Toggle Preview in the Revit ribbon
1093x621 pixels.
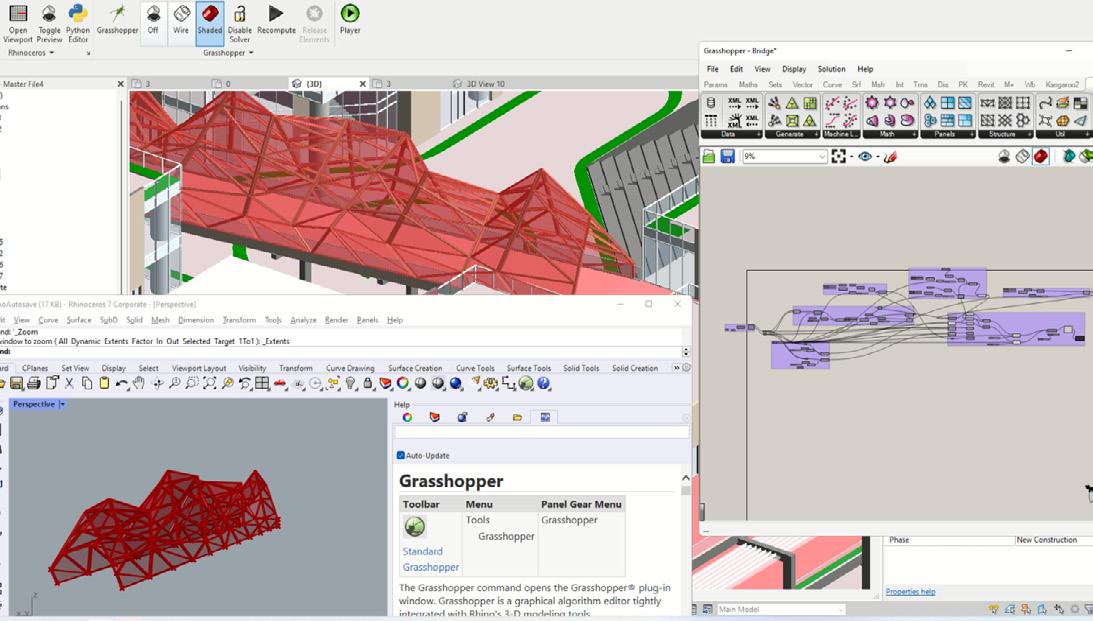click(49, 23)
